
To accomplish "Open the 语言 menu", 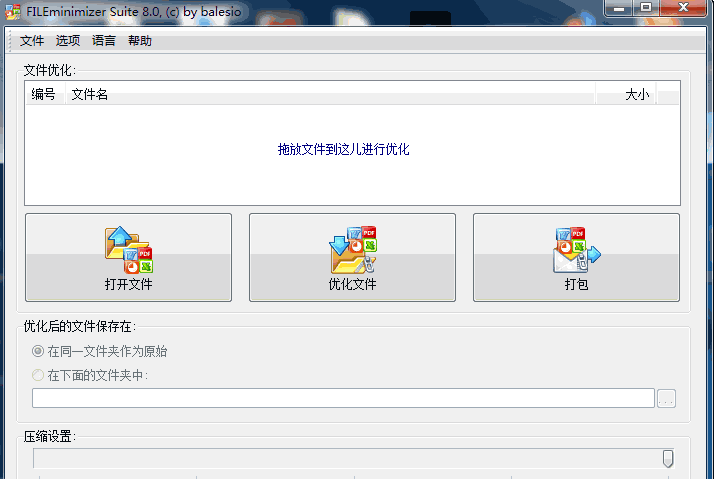I will click(104, 41).
